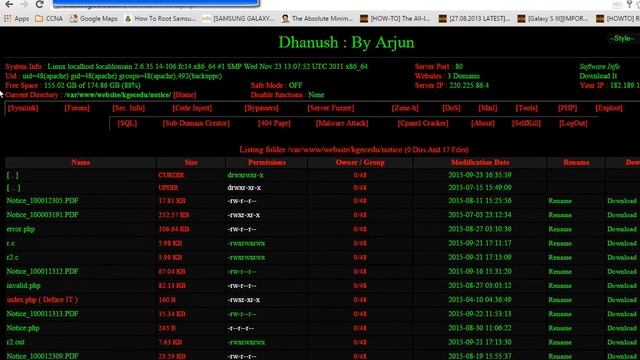Open the r2.c file
Image resolution: width=640 pixels, height=360 pixels.
[12, 257]
